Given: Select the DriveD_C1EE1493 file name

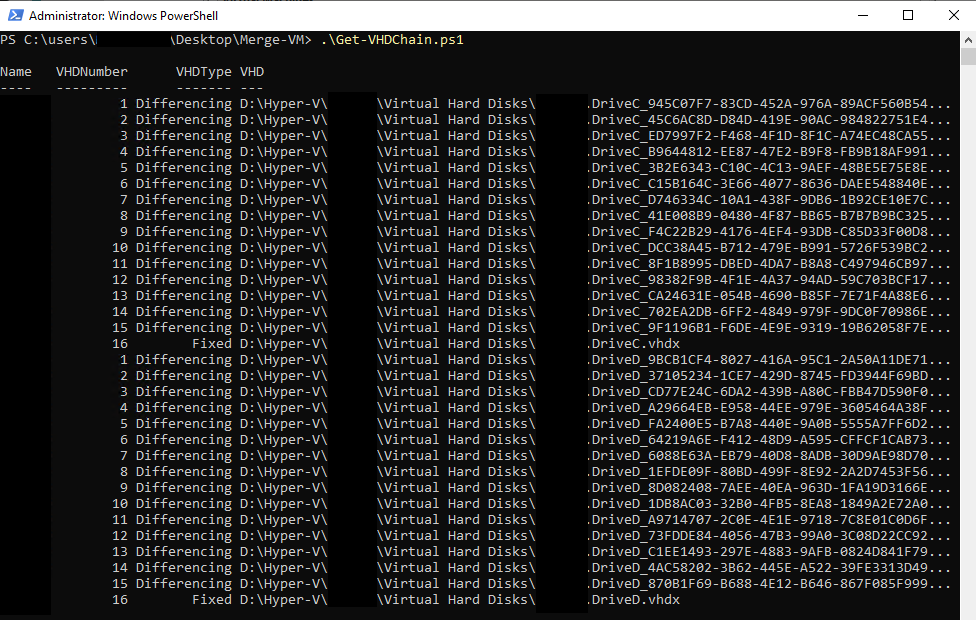Looking at the screenshot, I should tap(769, 552).
